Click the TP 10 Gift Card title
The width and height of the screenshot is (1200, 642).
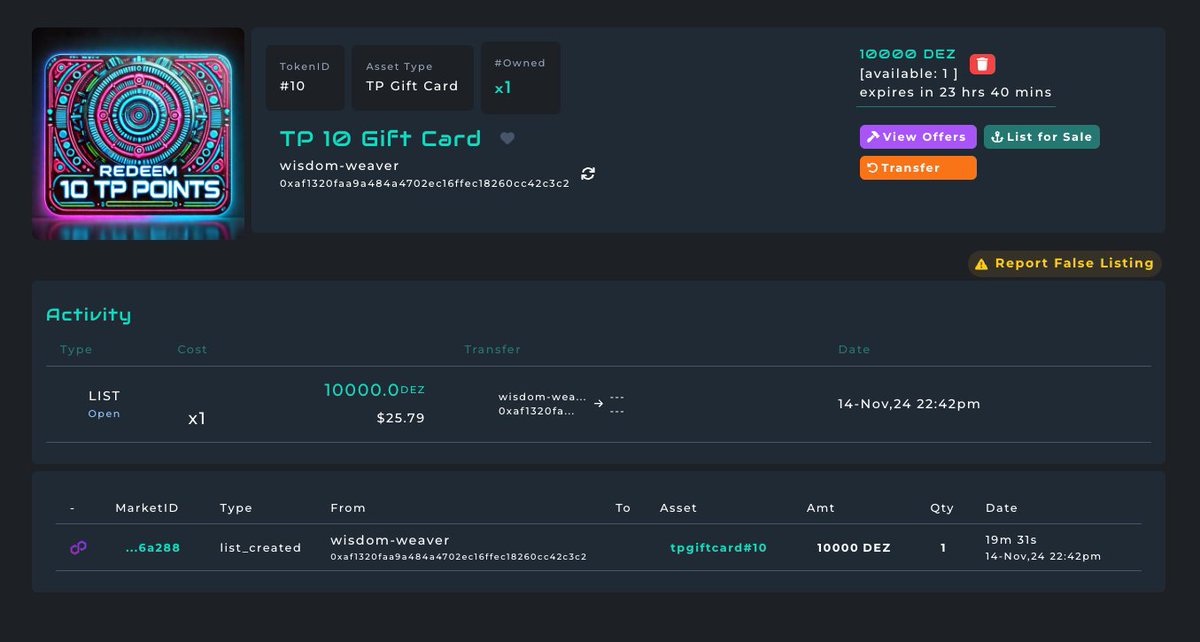point(380,138)
